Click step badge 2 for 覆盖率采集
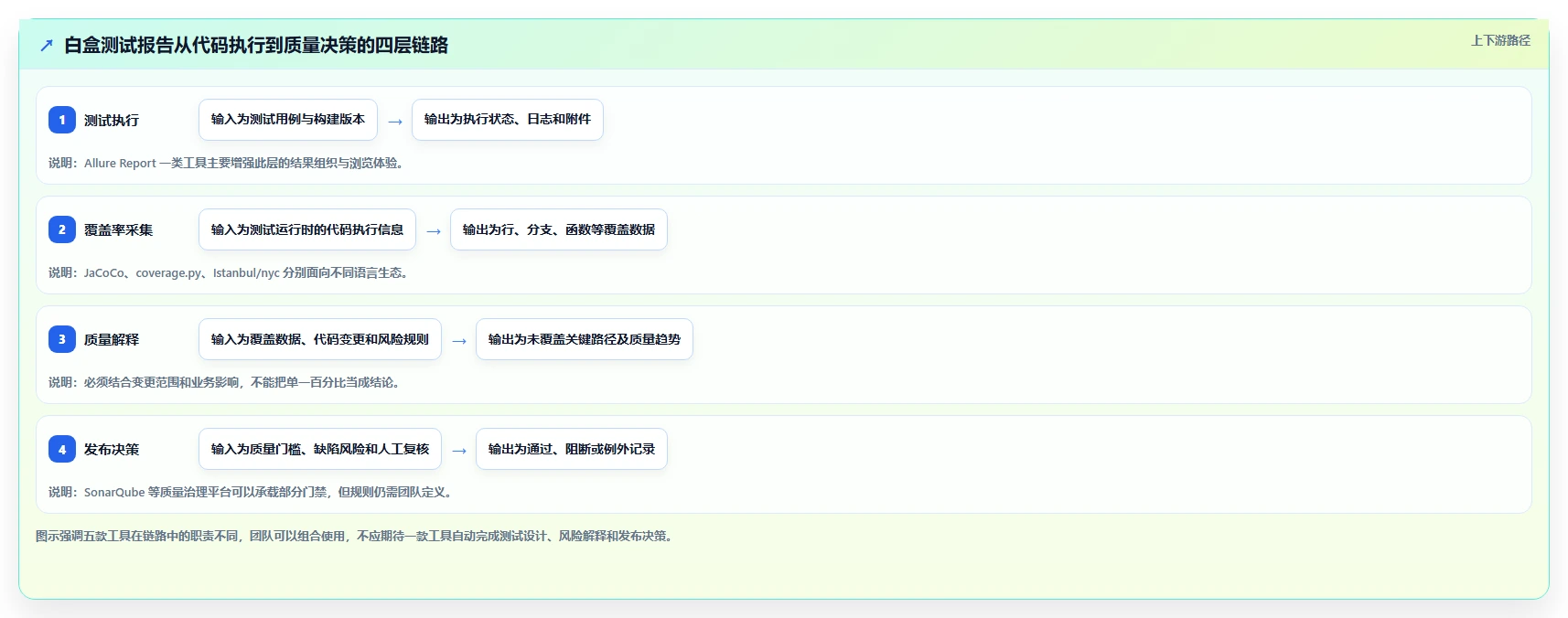The height and width of the screenshot is (618, 1568). point(62,229)
